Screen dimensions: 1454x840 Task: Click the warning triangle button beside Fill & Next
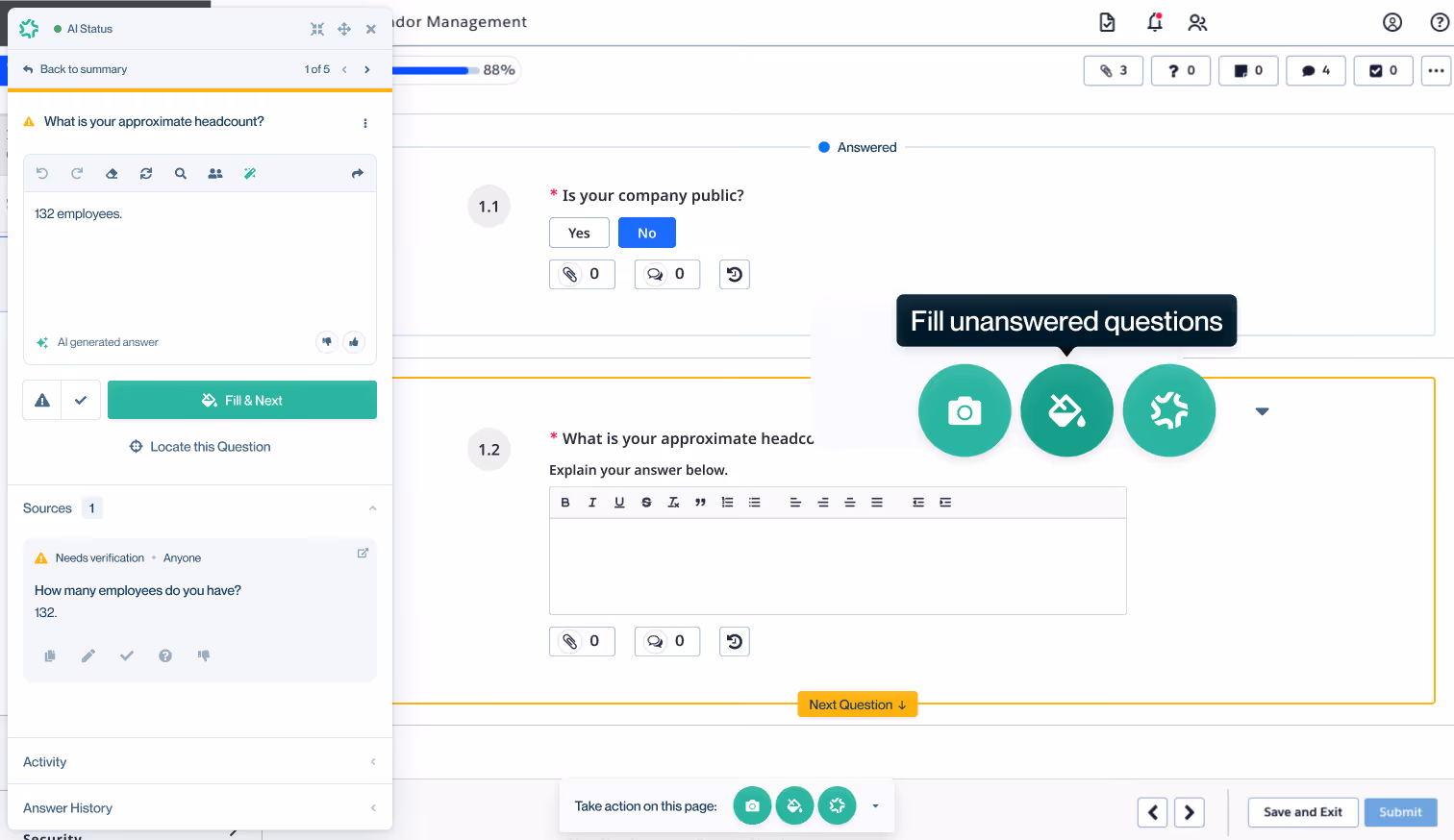coord(42,401)
